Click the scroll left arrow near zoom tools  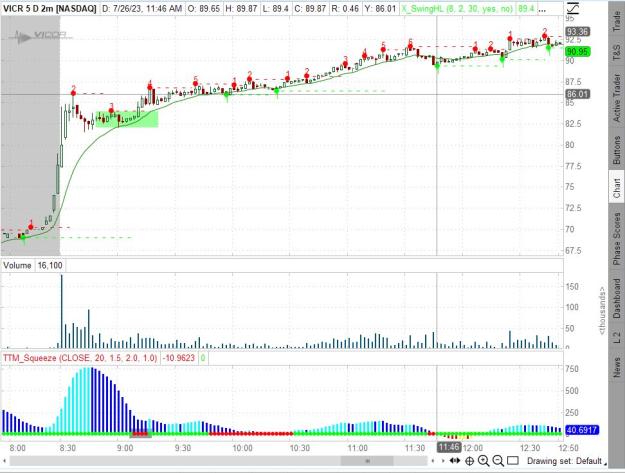pyautogui.click(x=433, y=461)
